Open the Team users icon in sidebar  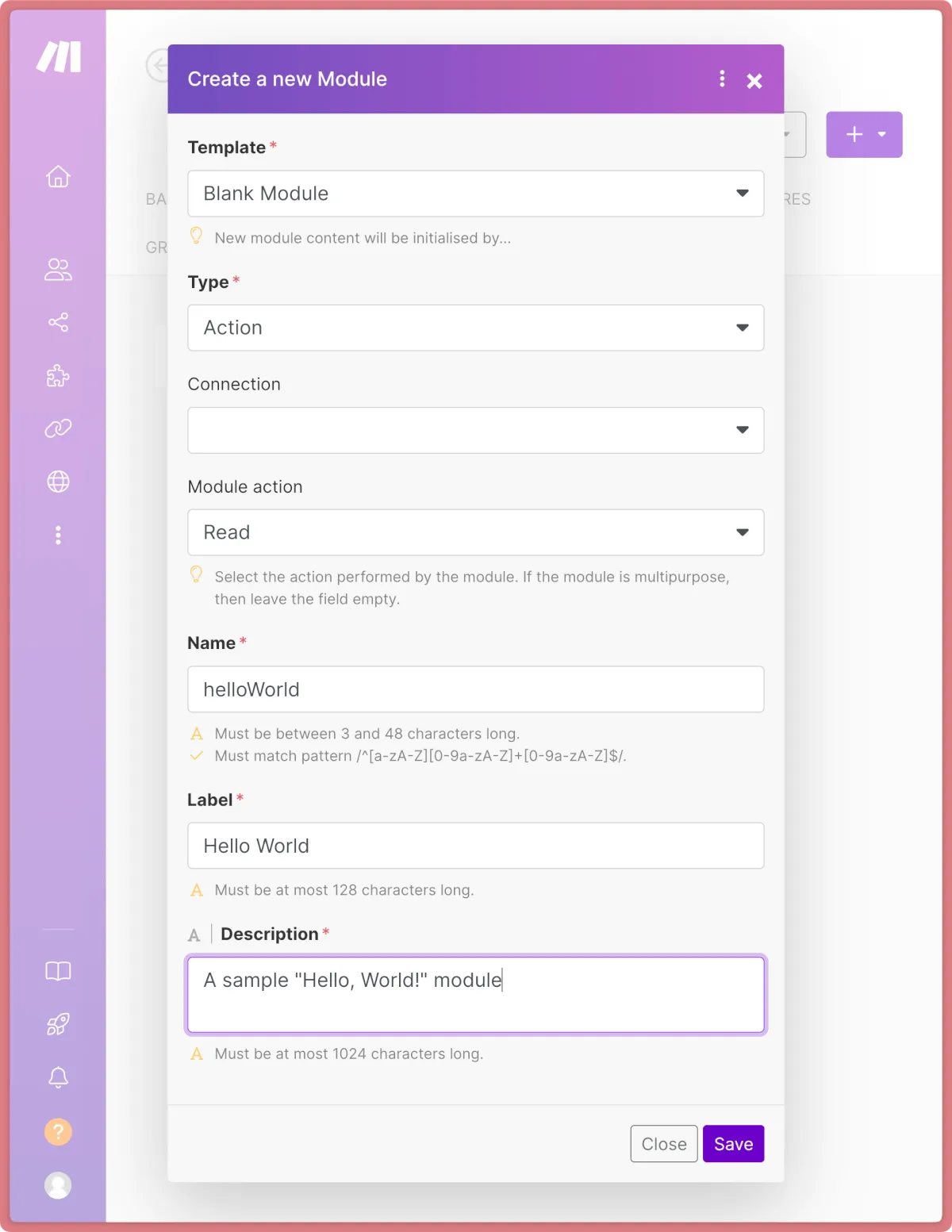pos(58,270)
